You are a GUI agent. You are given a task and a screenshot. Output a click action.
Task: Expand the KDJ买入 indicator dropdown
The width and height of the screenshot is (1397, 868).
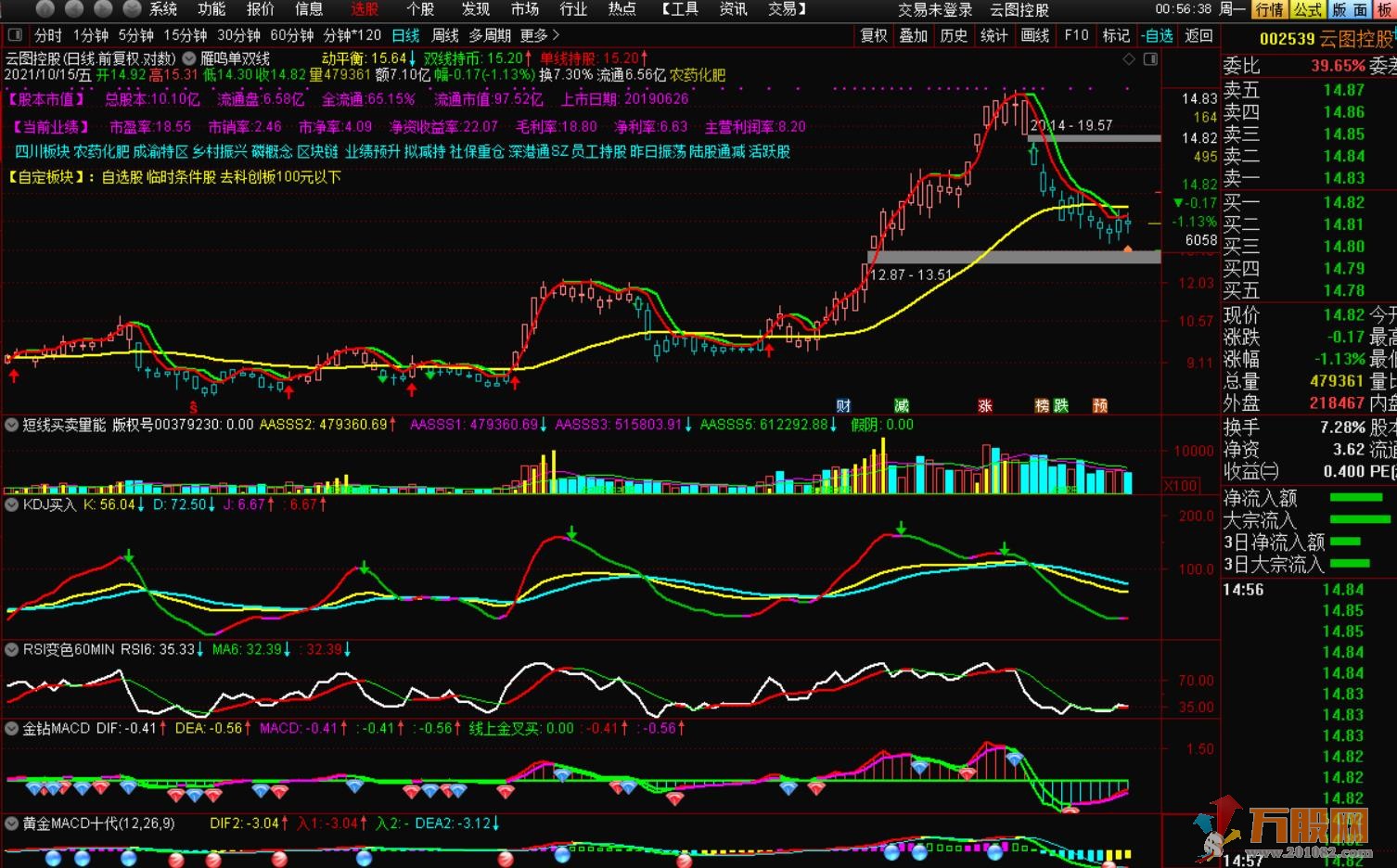(12, 504)
